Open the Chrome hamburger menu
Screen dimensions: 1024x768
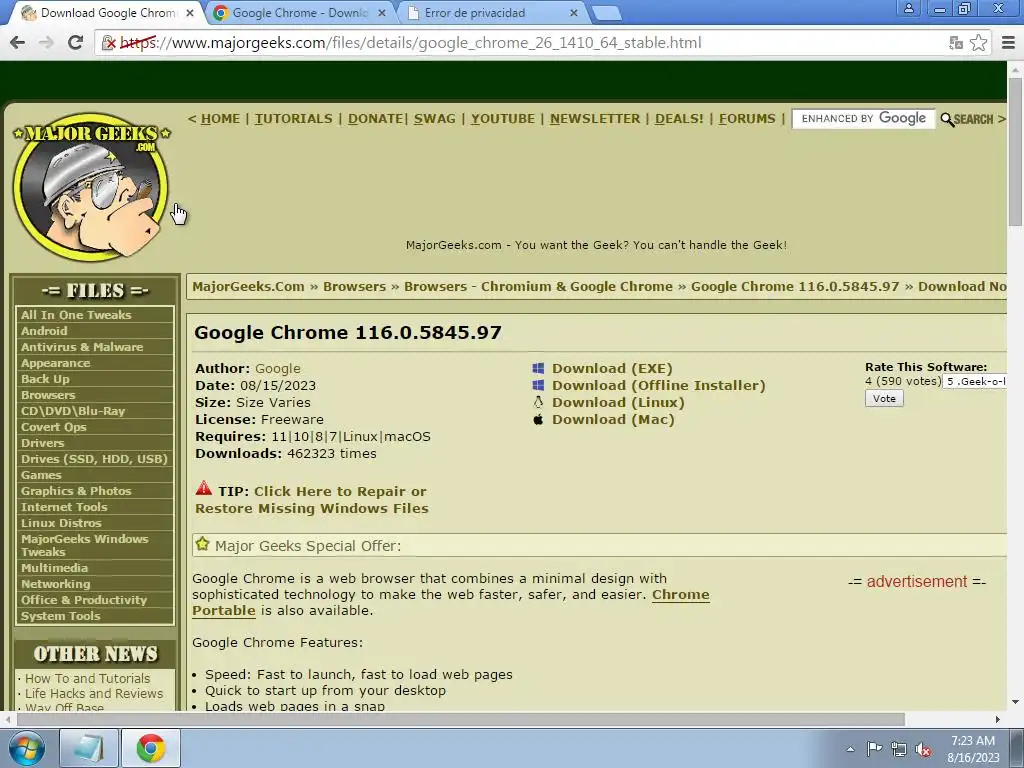tap(1008, 43)
